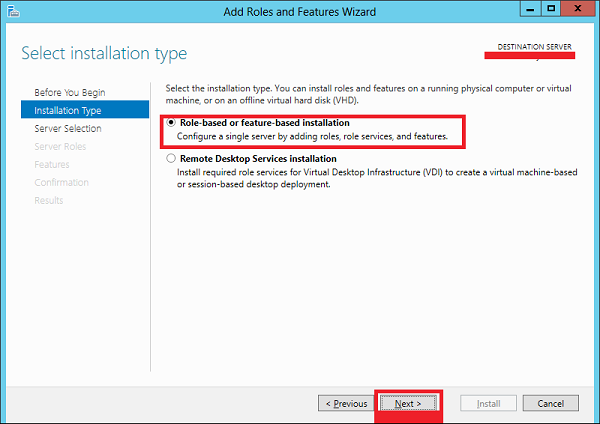
Task: Click Server Roles in the sidebar
Action: (62, 147)
